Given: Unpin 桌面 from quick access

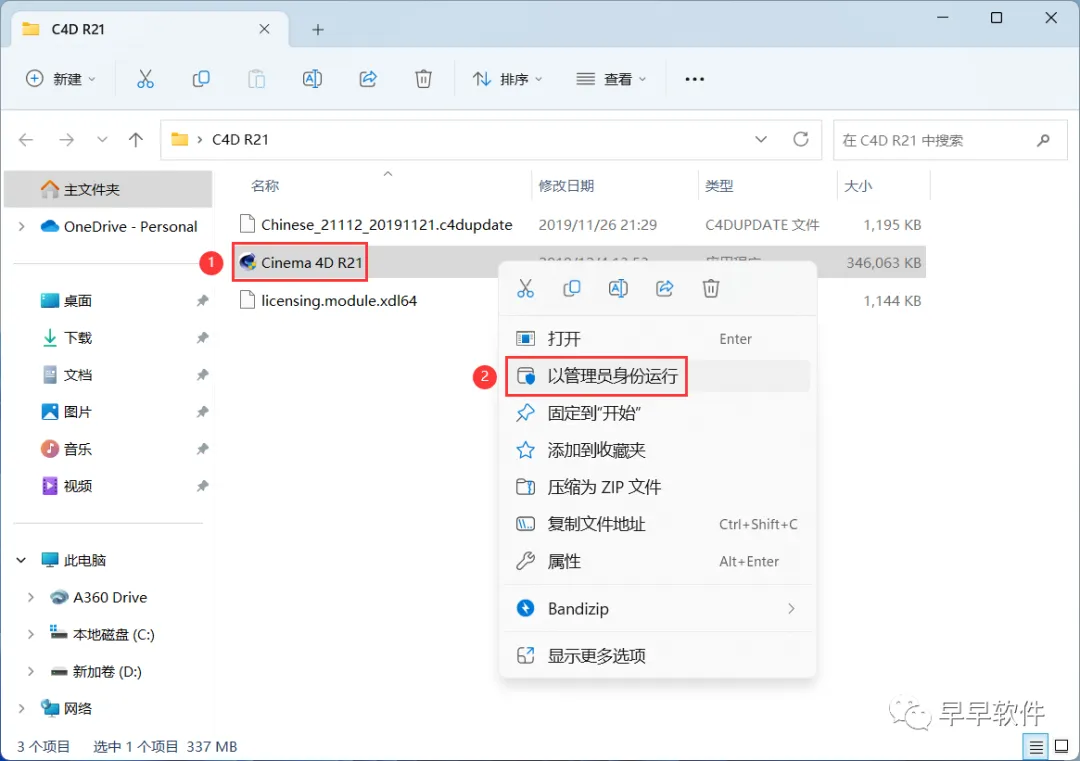Looking at the screenshot, I should (x=202, y=301).
